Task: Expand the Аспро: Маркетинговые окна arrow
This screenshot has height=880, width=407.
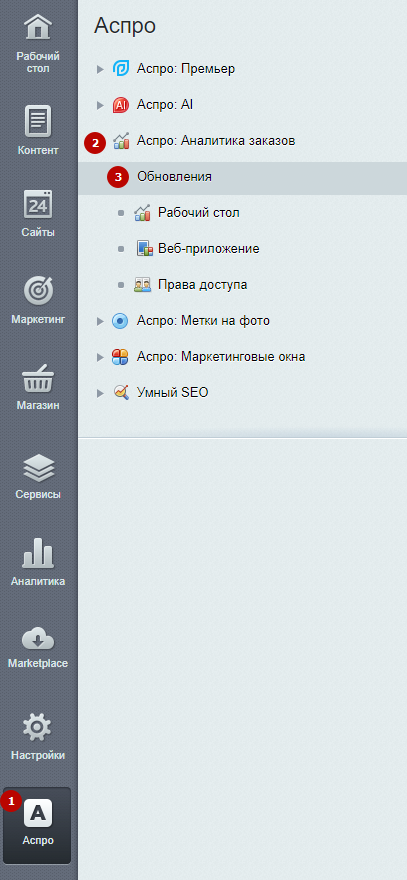Action: [100, 357]
